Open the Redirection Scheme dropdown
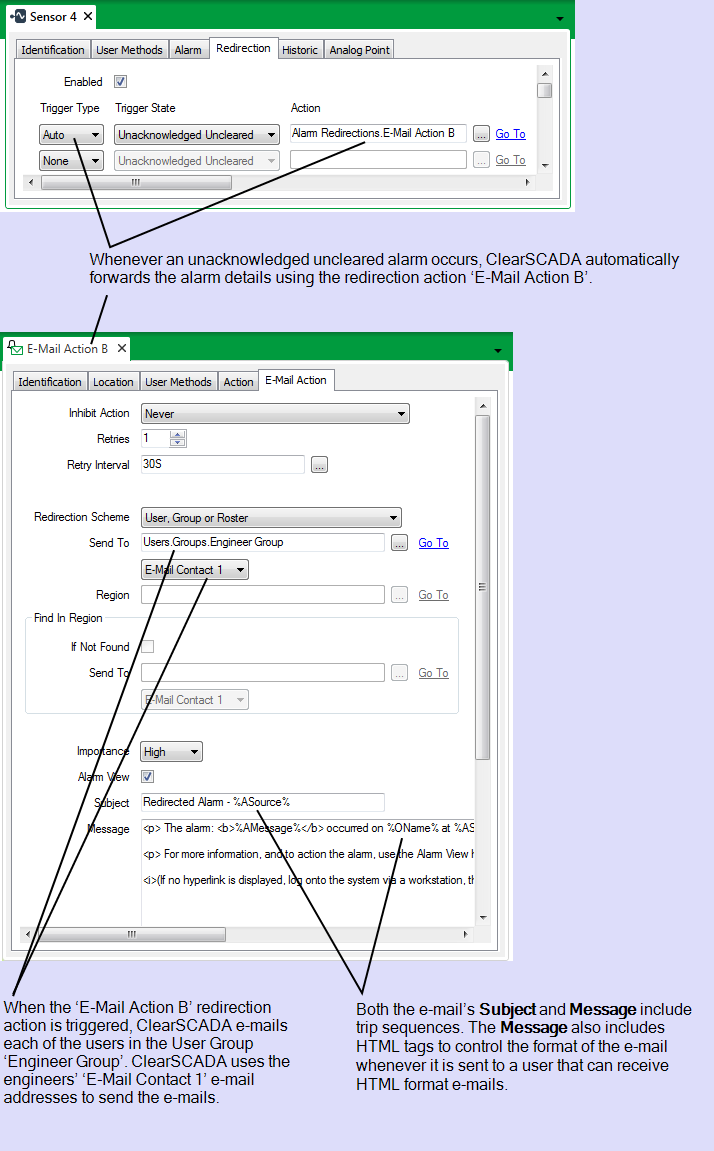Image resolution: width=714 pixels, height=1151 pixels. [271, 518]
